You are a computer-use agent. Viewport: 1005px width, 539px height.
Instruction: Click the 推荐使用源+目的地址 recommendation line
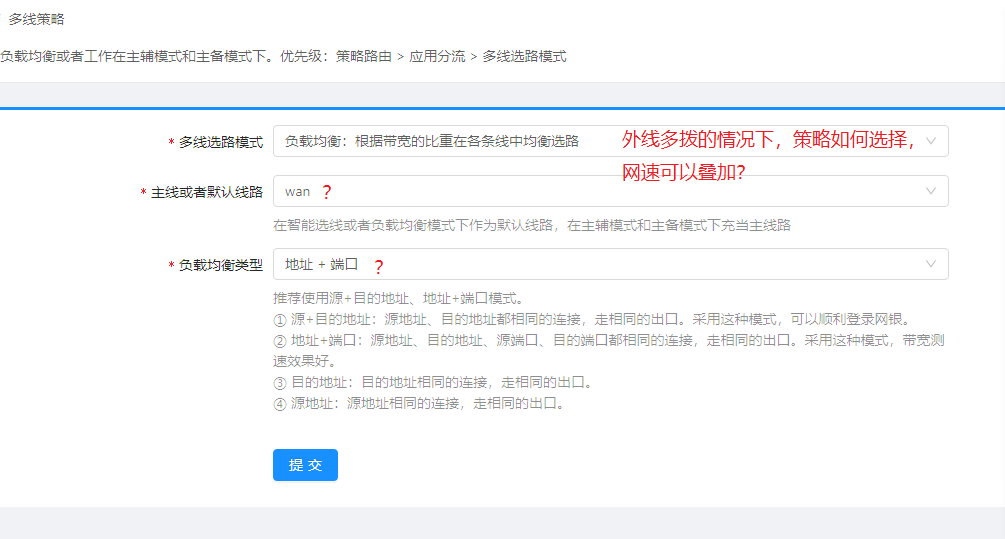pyautogui.click(x=397, y=298)
